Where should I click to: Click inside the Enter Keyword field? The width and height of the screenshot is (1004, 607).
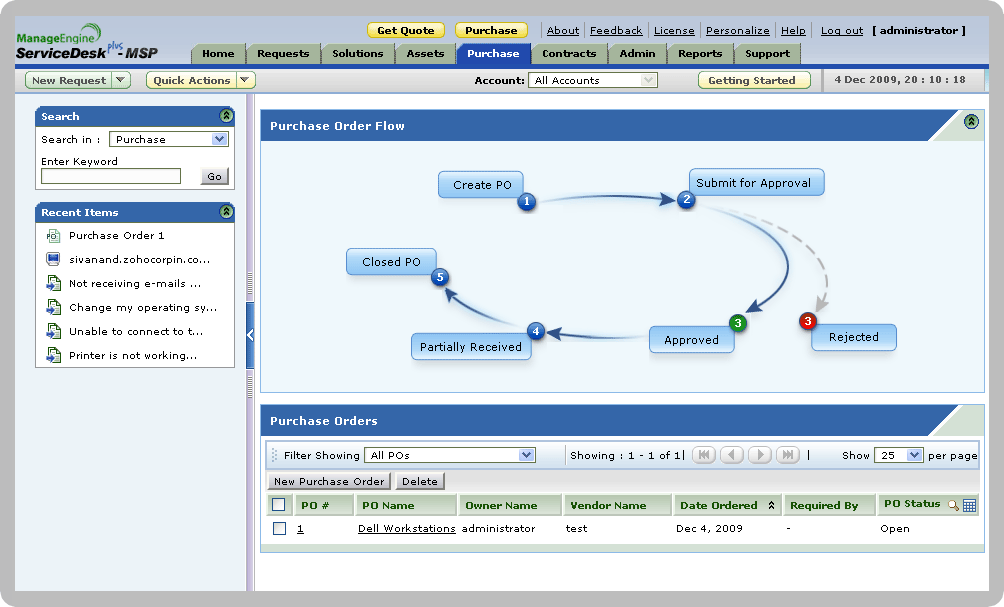111,176
